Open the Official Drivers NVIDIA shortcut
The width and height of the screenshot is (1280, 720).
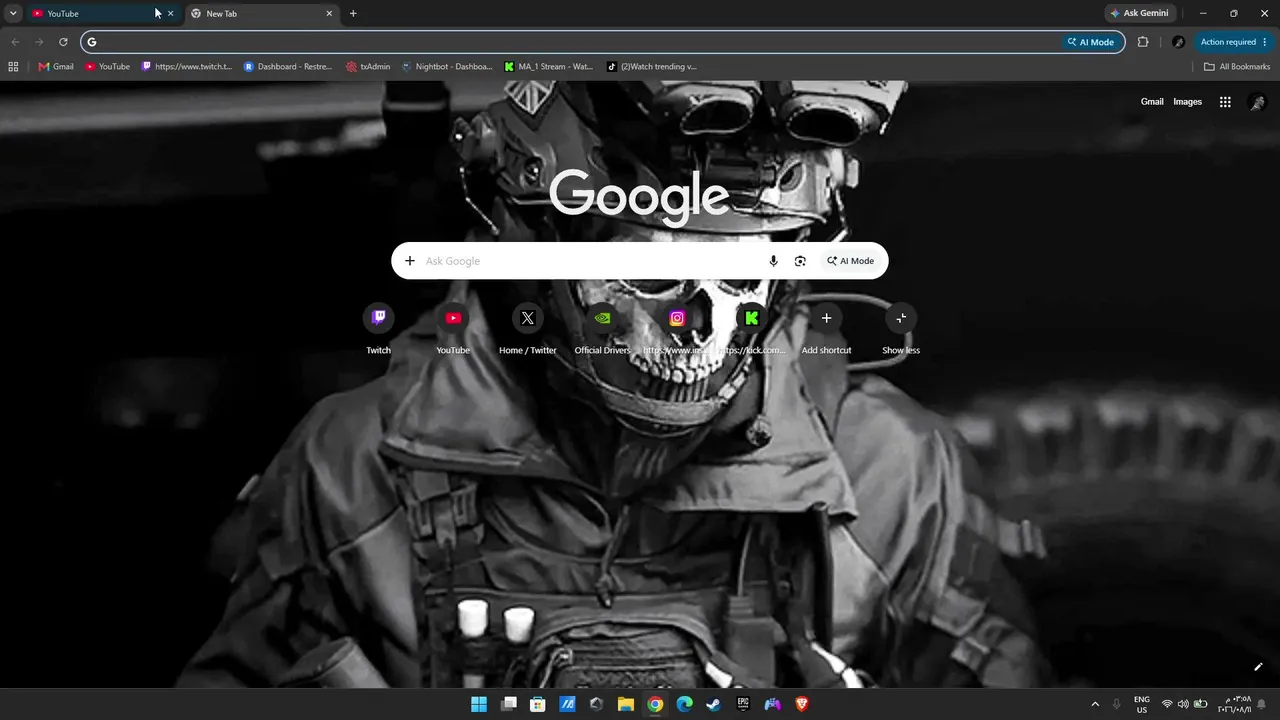pos(602,330)
